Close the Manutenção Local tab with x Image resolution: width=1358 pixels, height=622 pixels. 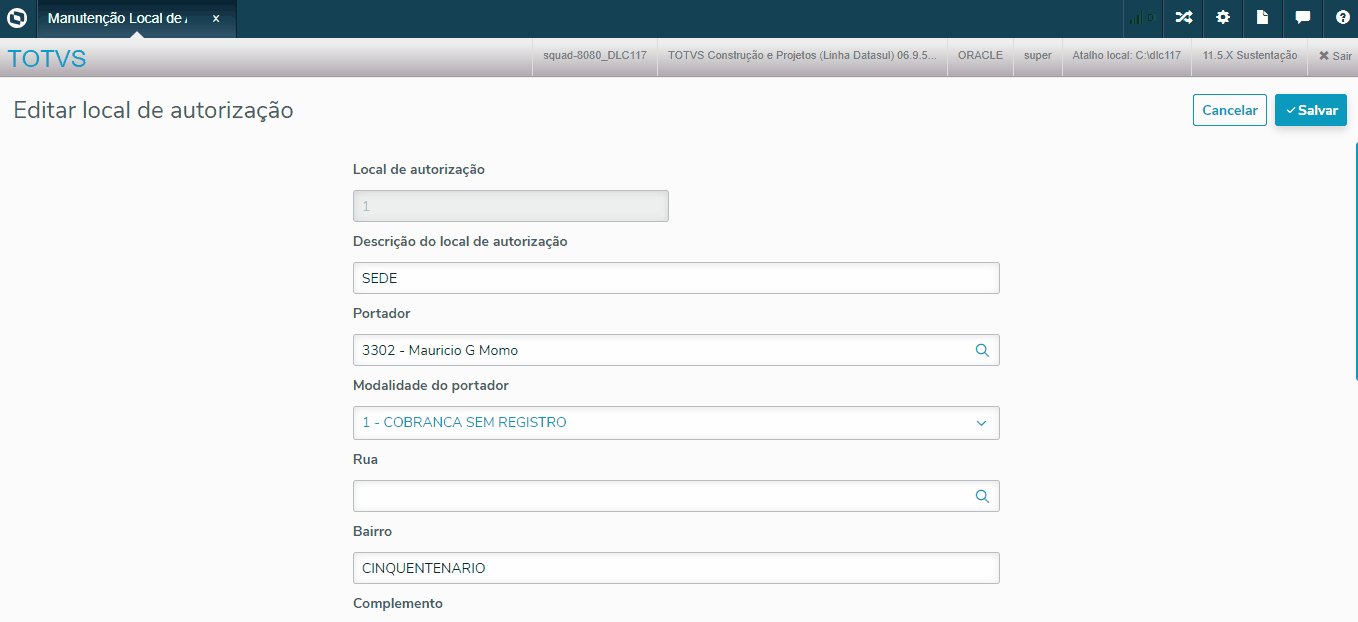[x=216, y=19]
